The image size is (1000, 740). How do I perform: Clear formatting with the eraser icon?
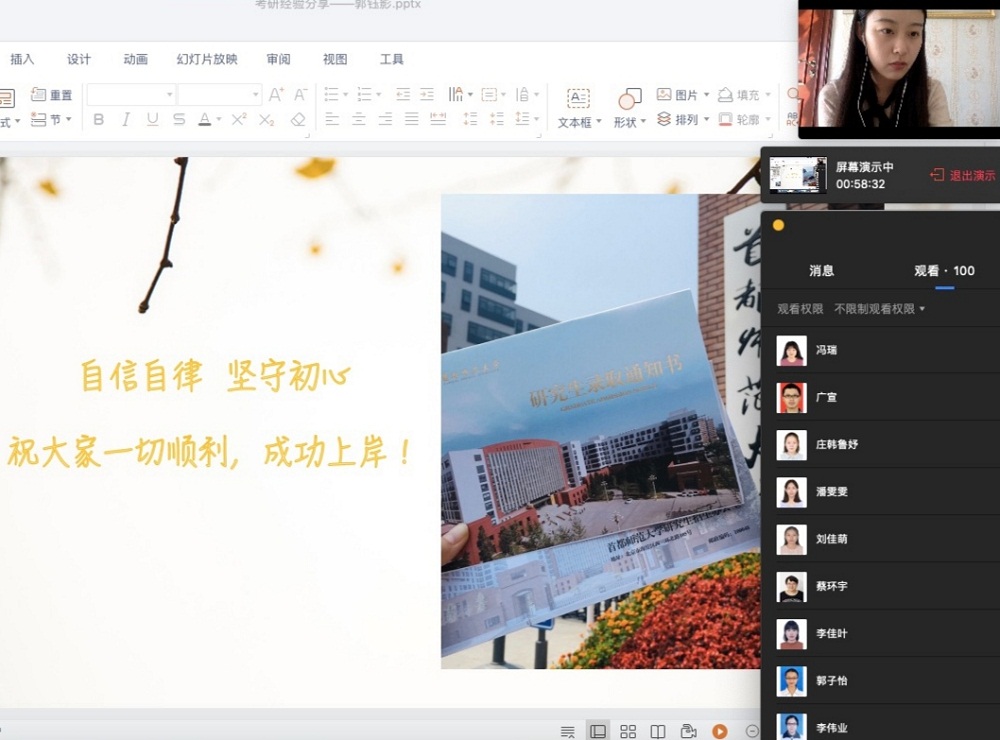click(298, 119)
